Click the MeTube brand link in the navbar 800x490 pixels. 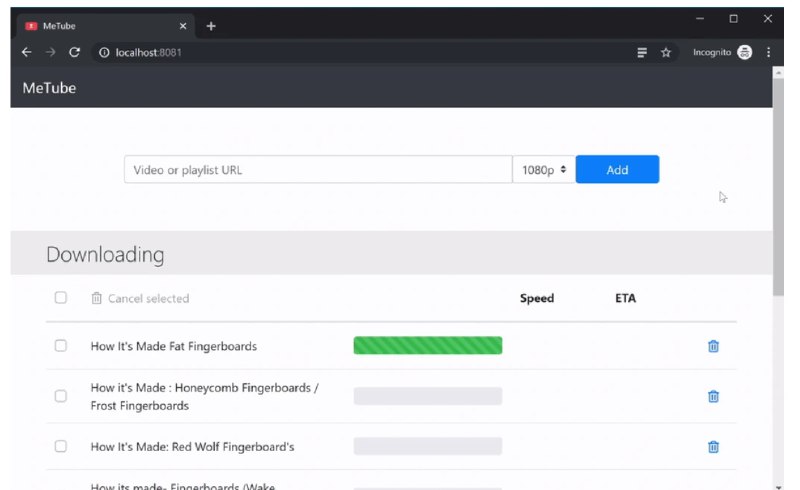pos(49,88)
